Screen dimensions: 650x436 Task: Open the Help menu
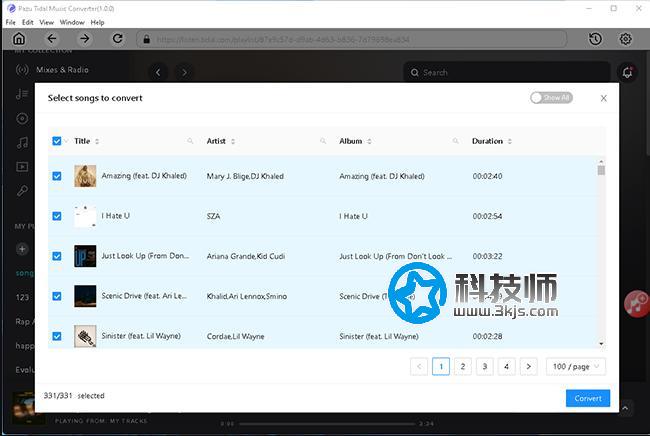click(97, 22)
